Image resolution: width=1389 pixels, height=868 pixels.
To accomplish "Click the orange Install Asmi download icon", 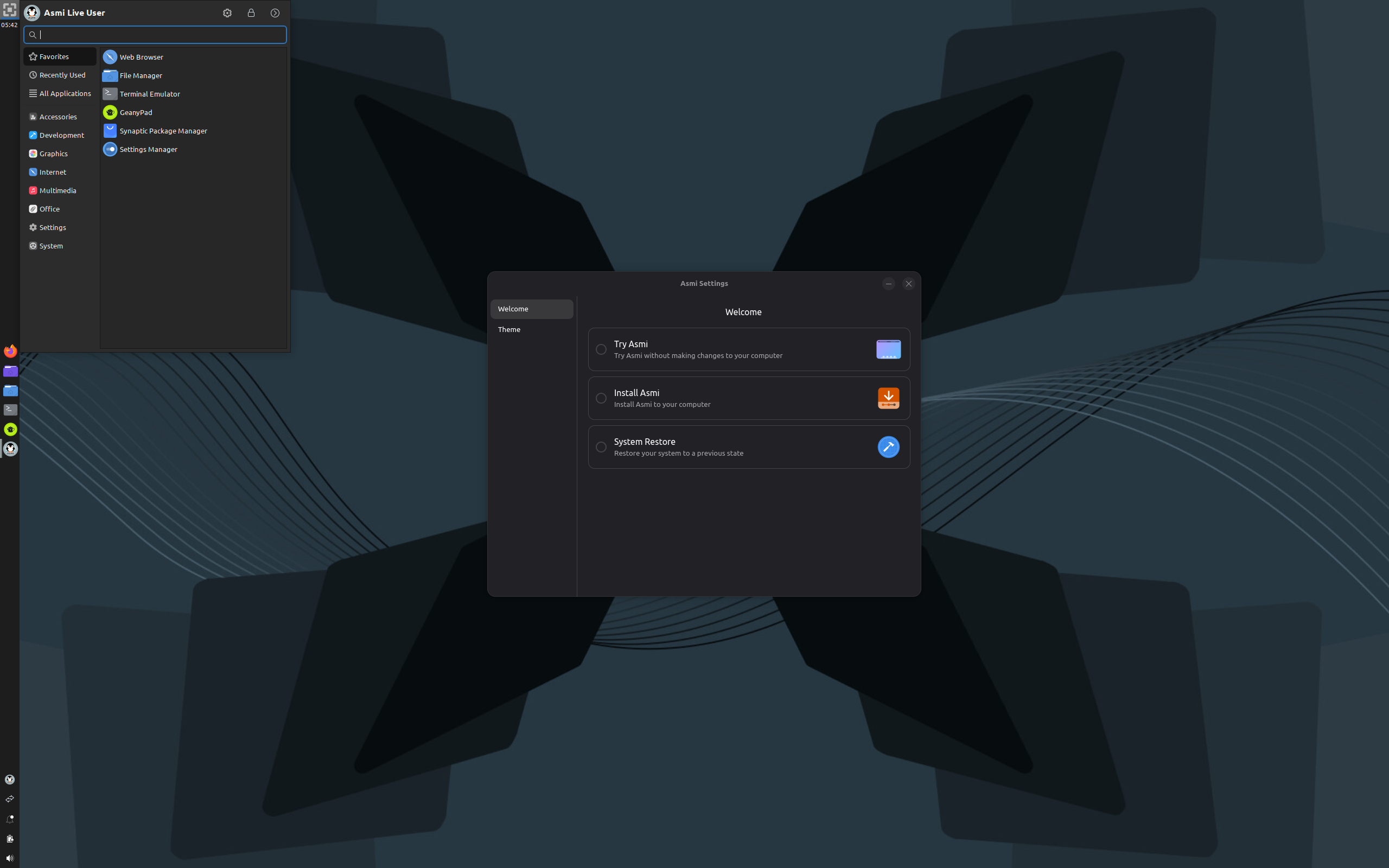I will click(x=888, y=398).
